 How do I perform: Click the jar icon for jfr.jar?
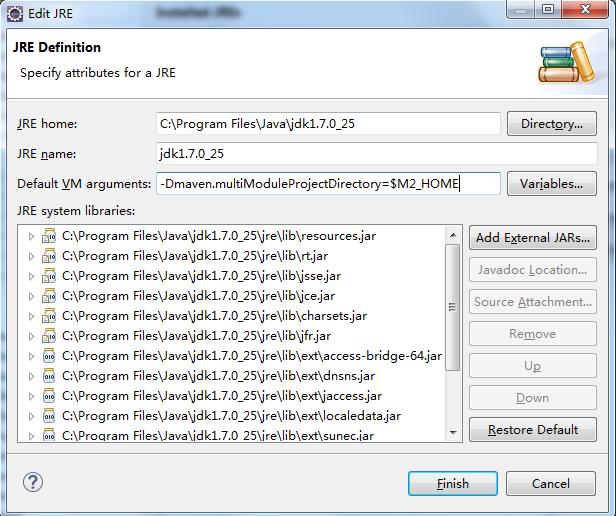coord(49,336)
